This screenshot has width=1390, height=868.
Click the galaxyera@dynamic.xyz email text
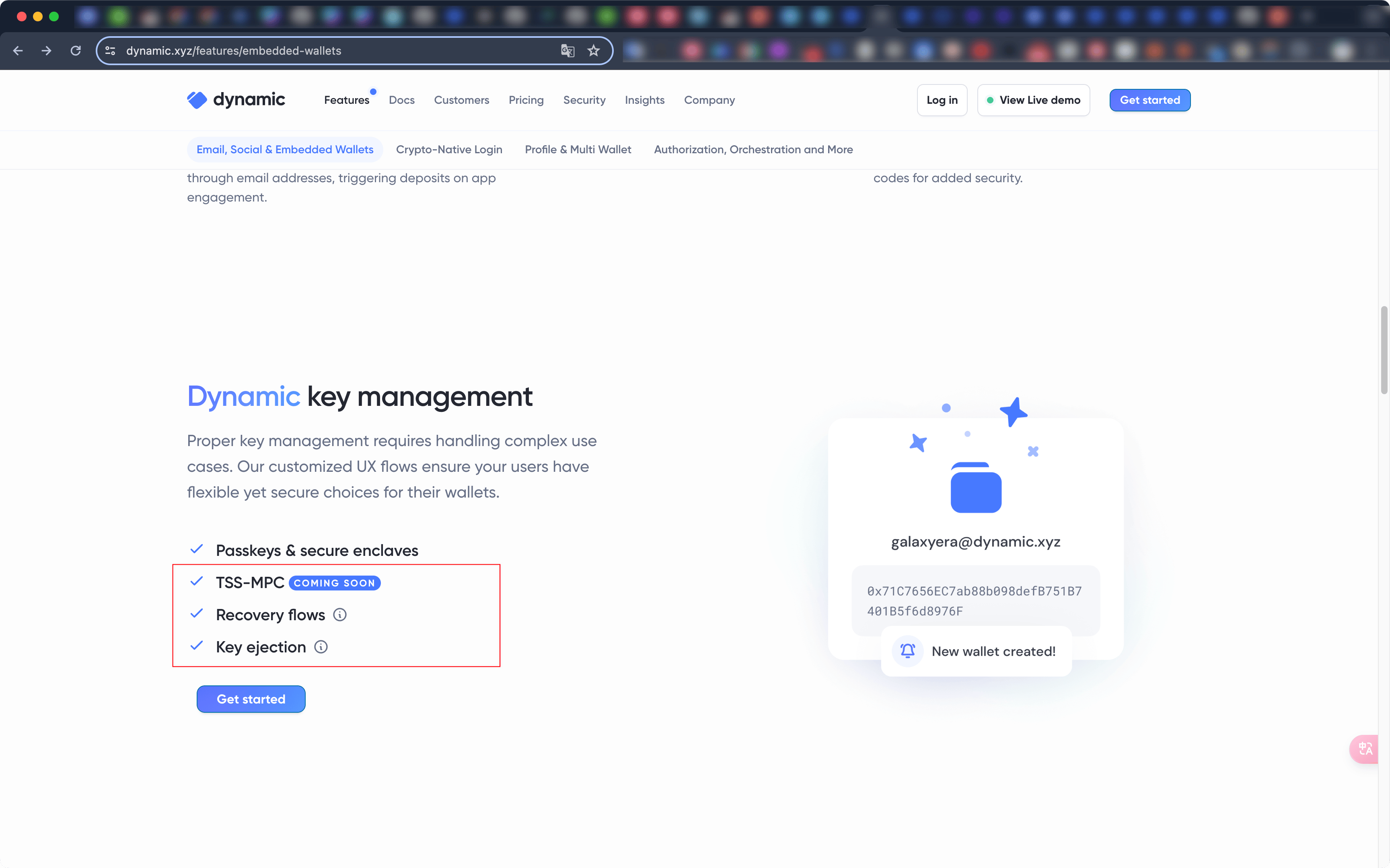point(976,542)
